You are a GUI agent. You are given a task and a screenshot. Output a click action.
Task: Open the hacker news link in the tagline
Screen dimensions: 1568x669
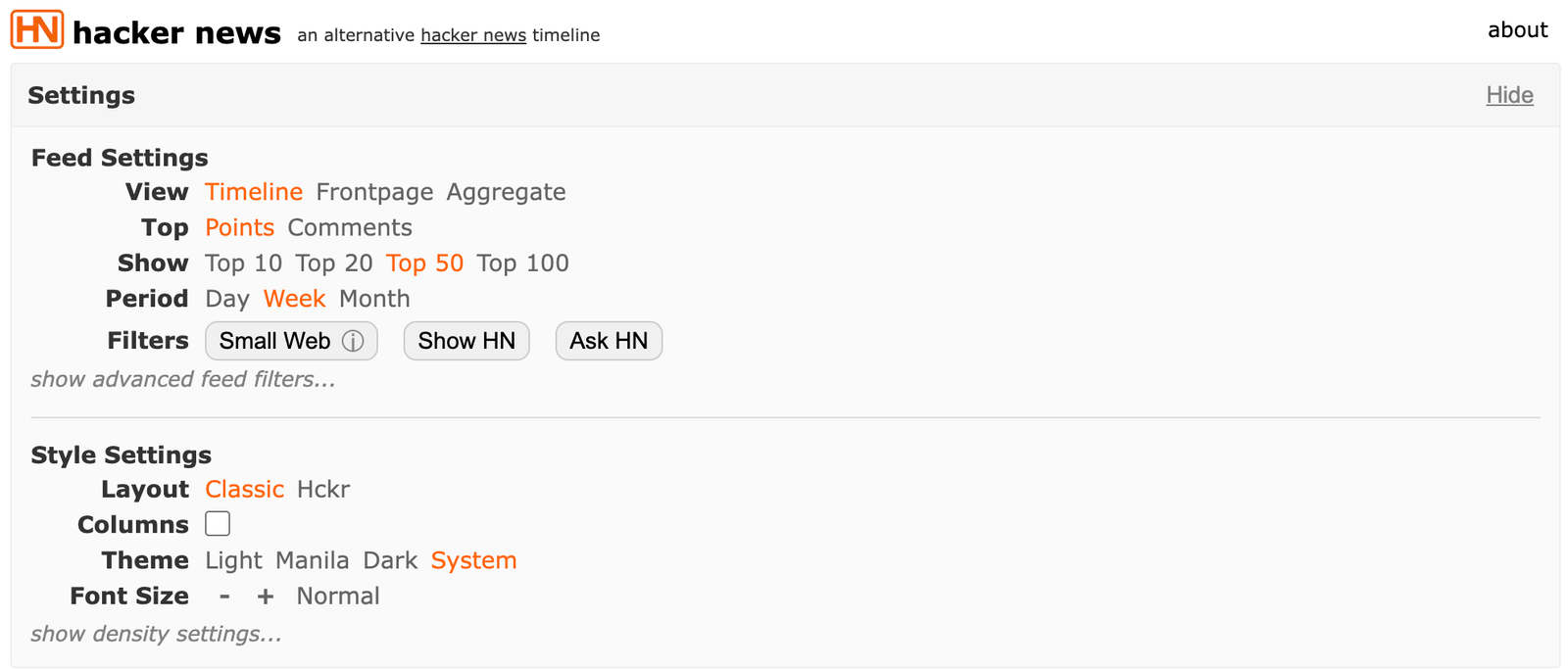(473, 35)
